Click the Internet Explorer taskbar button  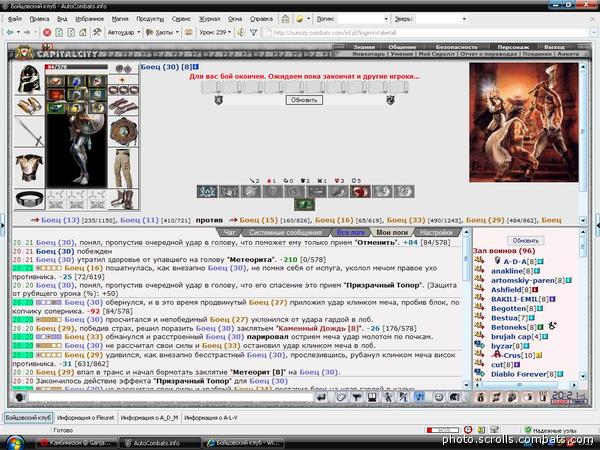tap(244, 443)
